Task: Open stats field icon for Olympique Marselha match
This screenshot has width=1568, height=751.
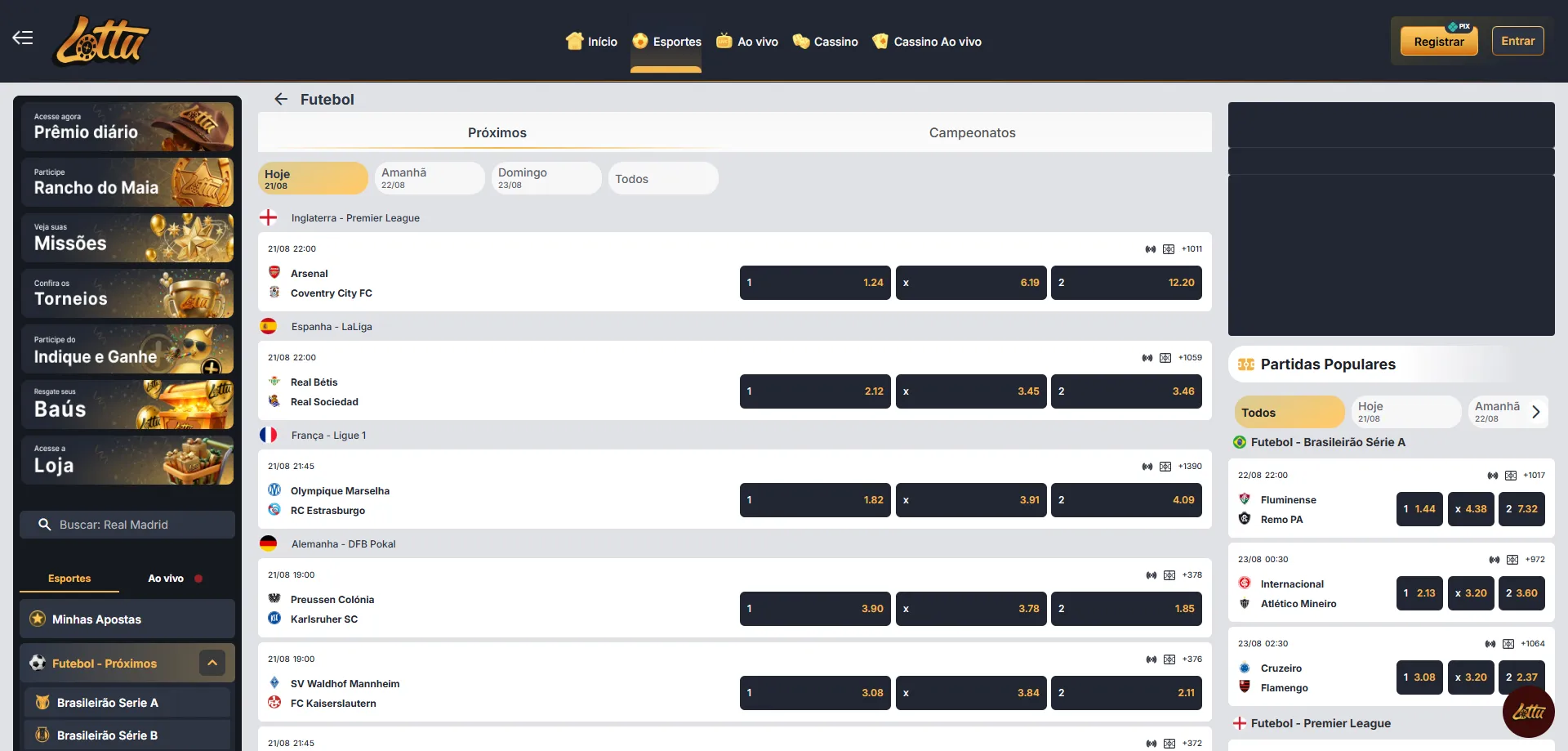Action: (1165, 467)
